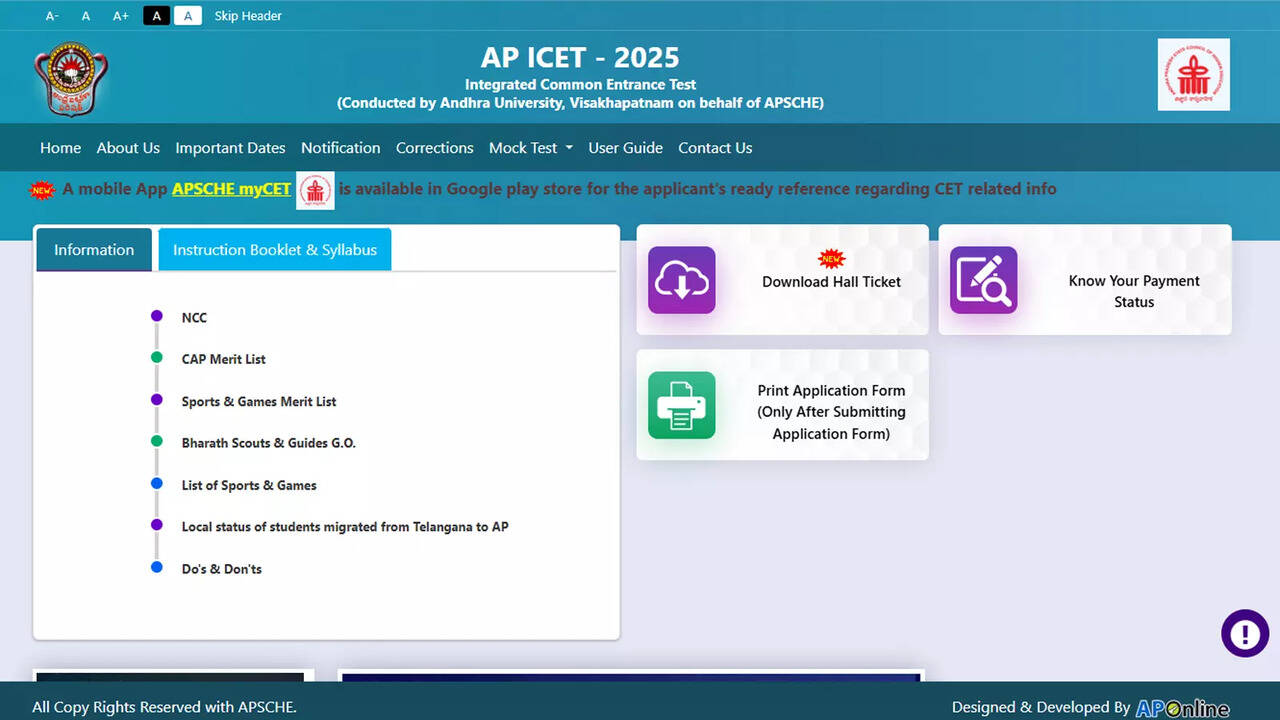Viewport: 1280px width, 720px height.
Task: Switch to Instruction Booklet & Syllabus tab
Action: 274,250
